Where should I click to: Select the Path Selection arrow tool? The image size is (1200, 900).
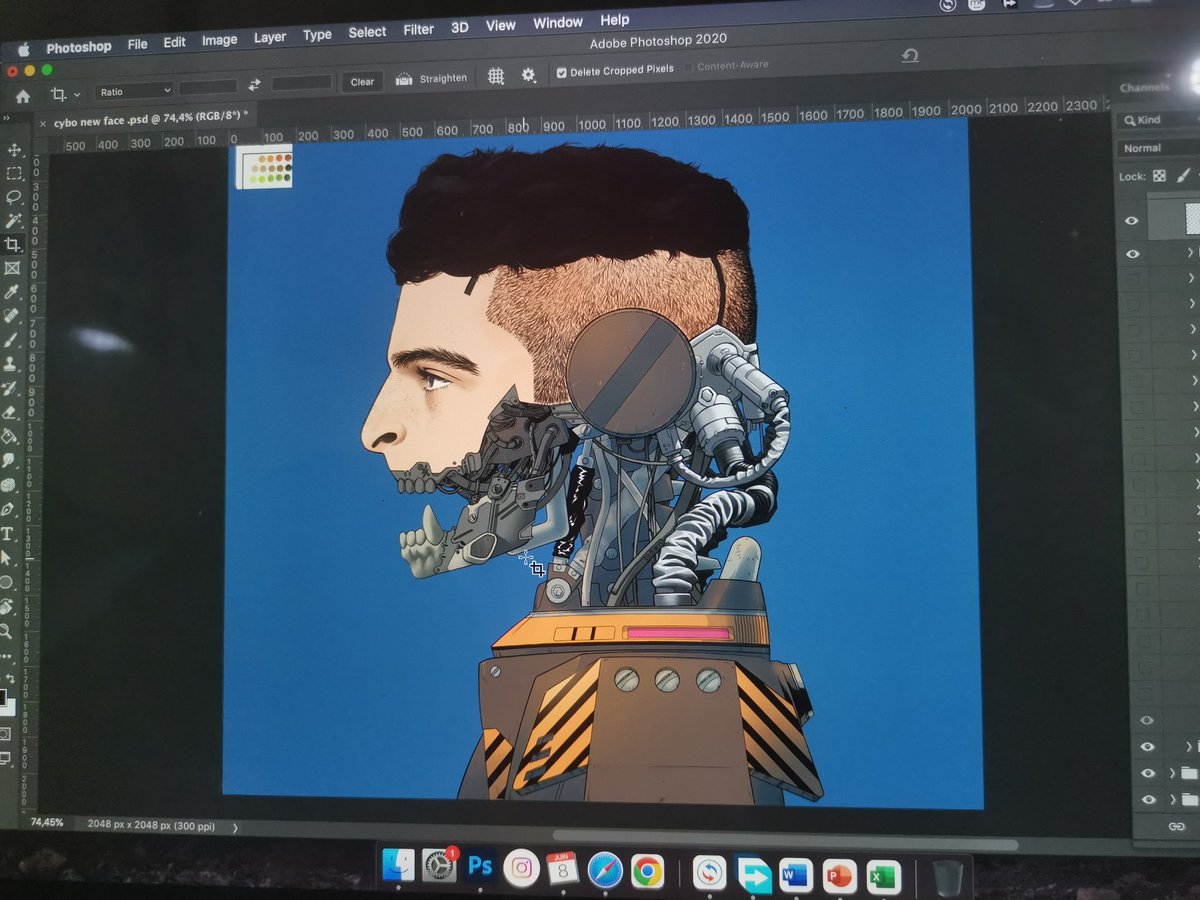(7, 558)
